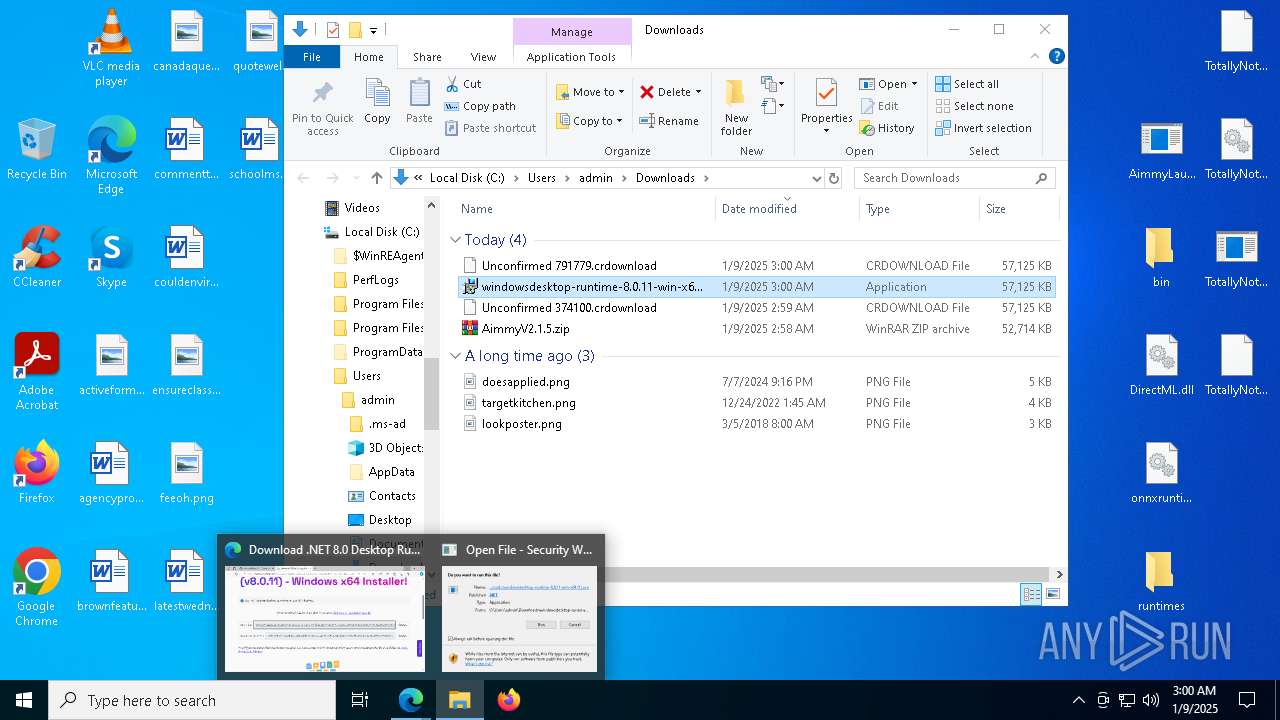Select DirectML.dll file on desktop
The height and width of the screenshot is (720, 1280).
click(1161, 365)
